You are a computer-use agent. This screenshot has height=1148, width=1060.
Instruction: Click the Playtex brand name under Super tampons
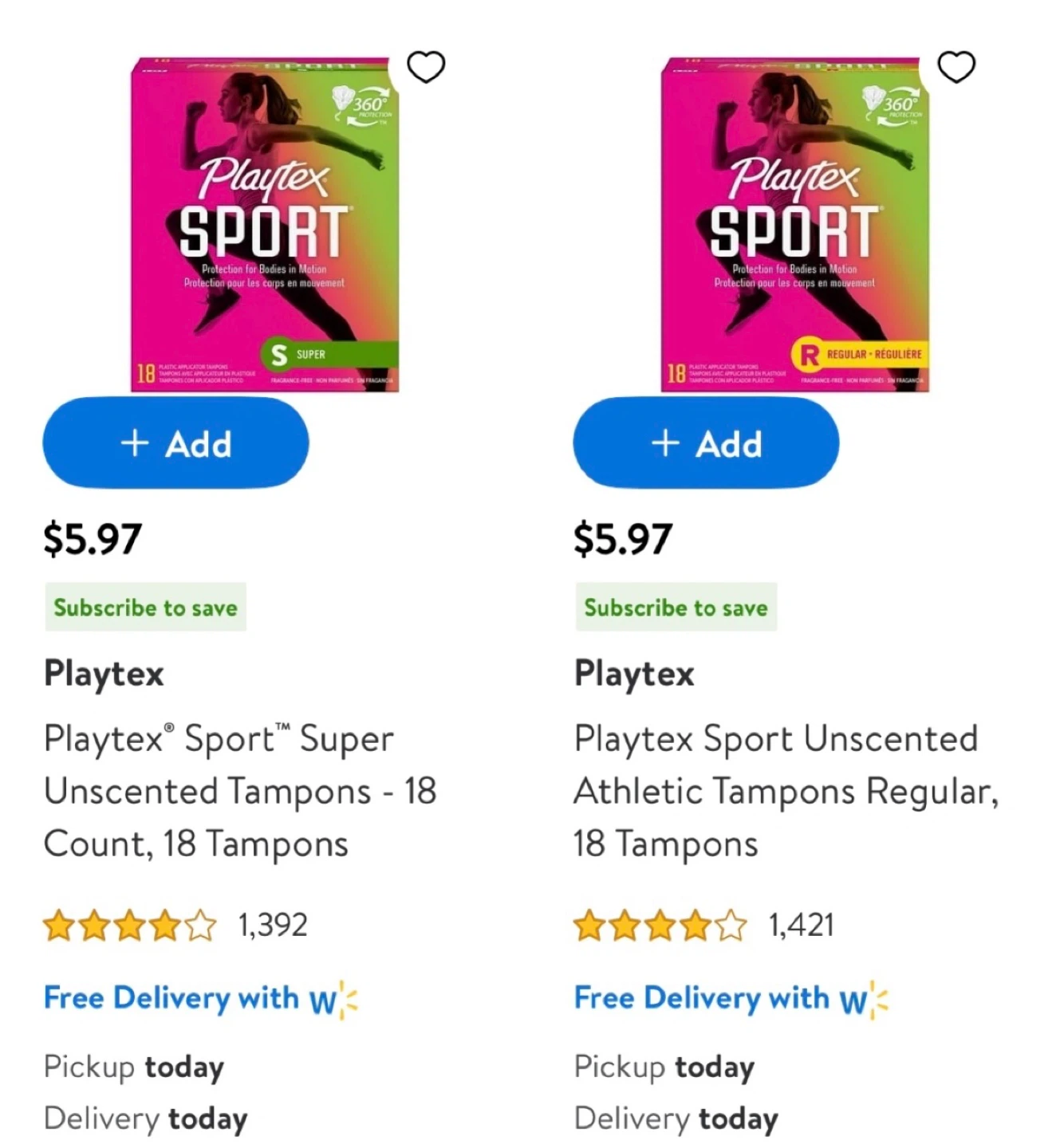[104, 674]
